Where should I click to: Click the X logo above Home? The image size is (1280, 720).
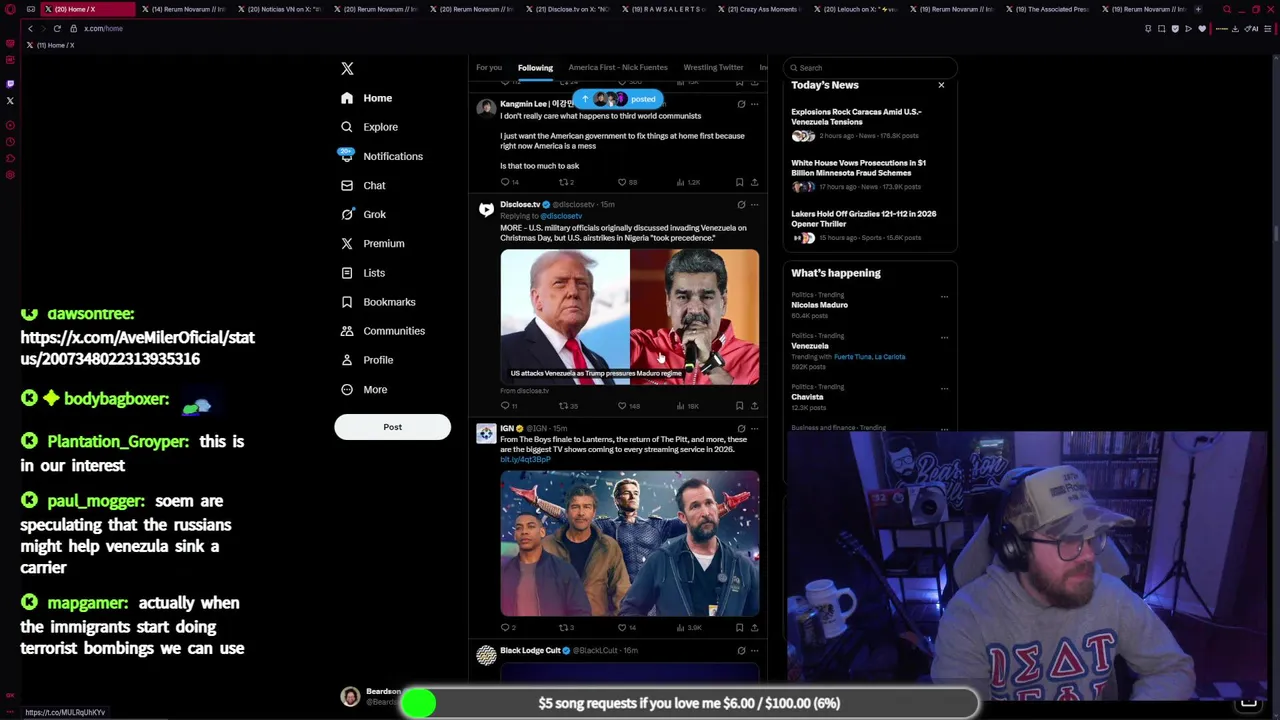(347, 69)
